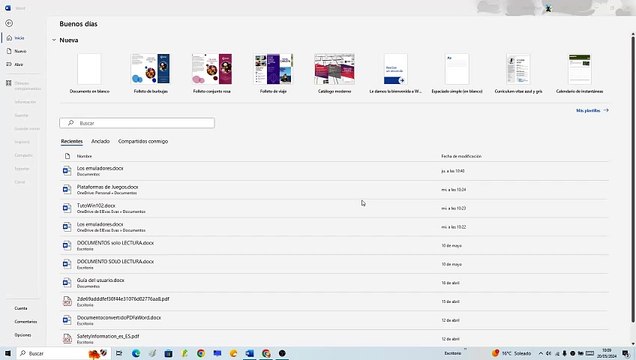Click the Word icon beside TutoWin102.docx

click(x=67, y=208)
